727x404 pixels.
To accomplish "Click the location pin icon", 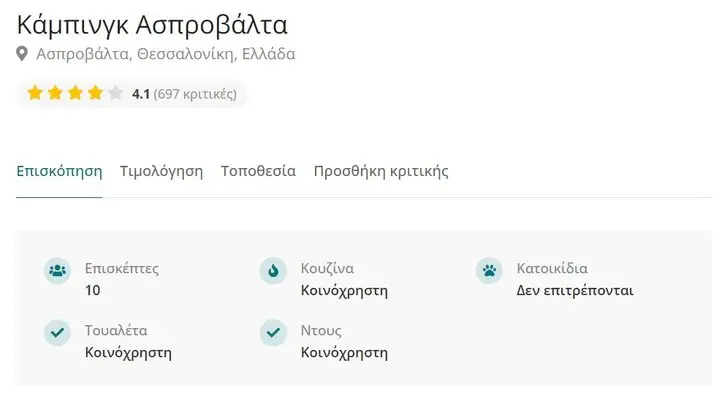I will [x=22, y=54].
